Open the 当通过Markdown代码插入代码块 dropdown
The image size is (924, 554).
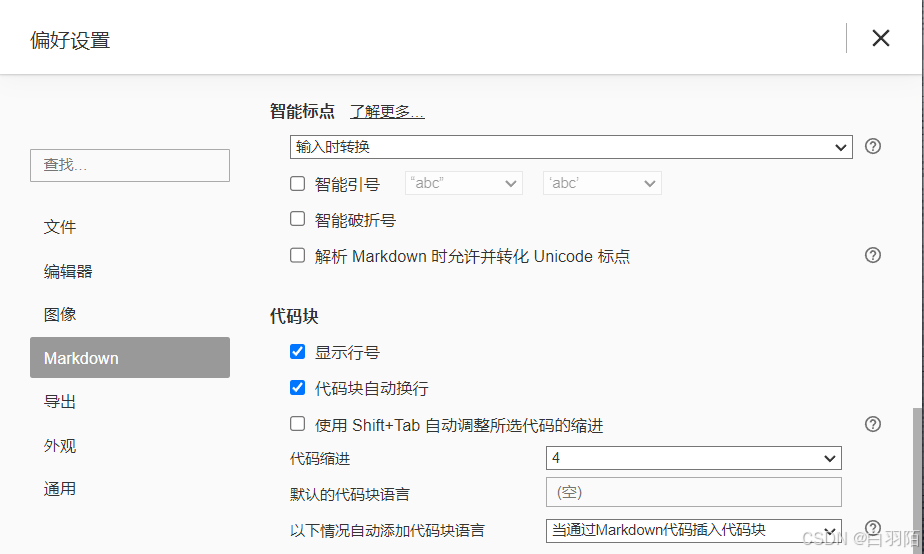click(694, 530)
